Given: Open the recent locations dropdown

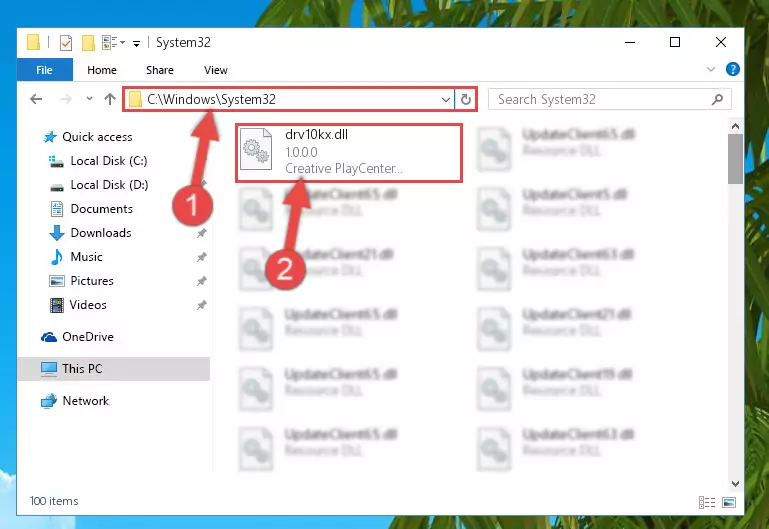Looking at the screenshot, I should click(x=89, y=99).
